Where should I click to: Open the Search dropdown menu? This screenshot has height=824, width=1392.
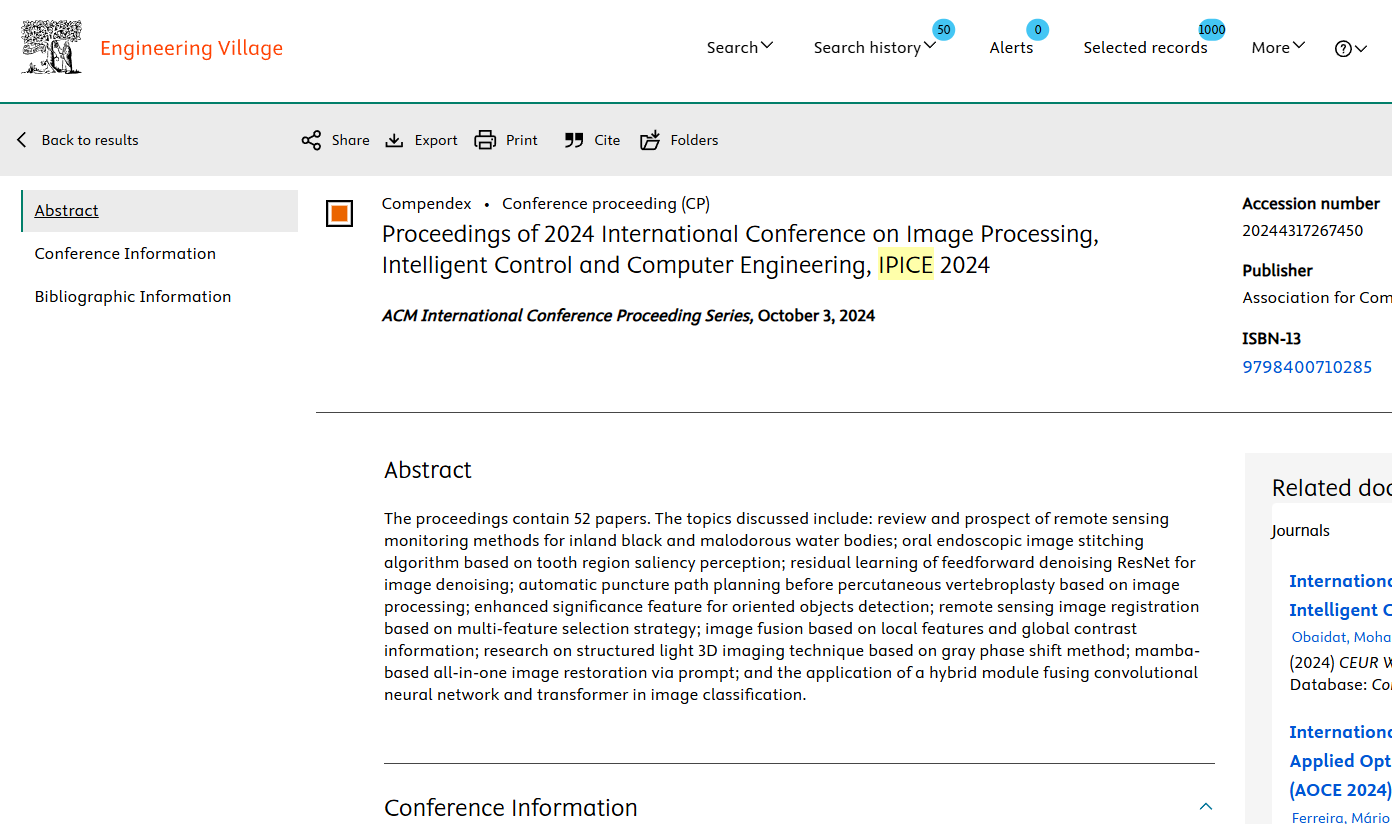pos(740,47)
